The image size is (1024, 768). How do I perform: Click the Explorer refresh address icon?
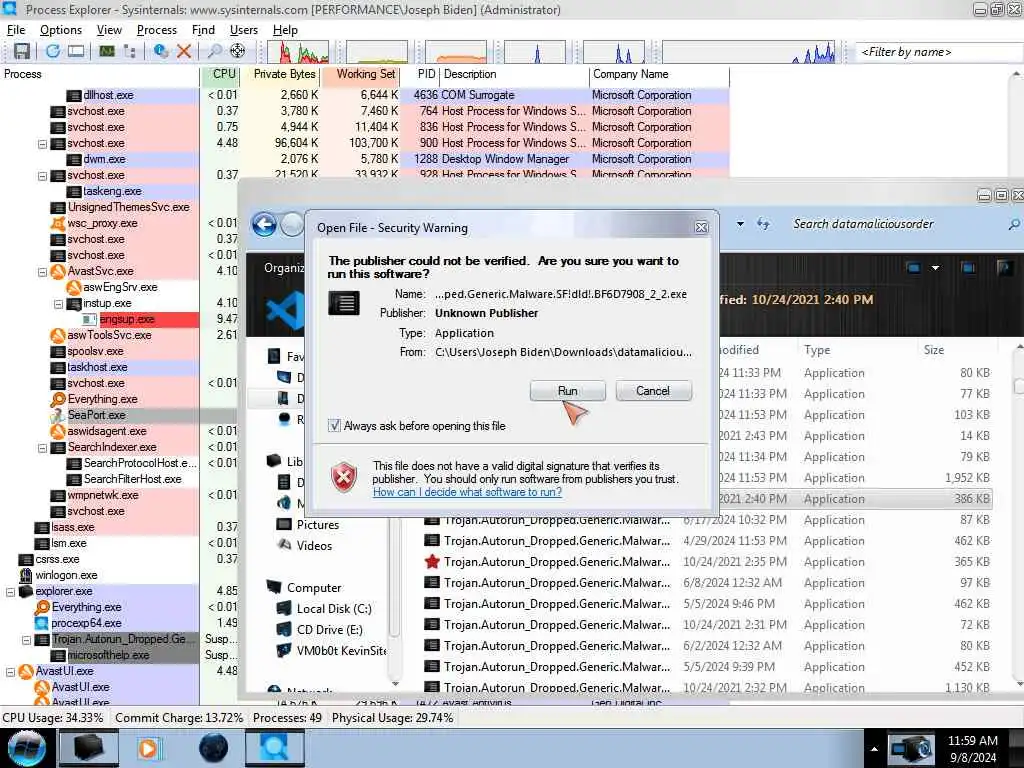763,224
